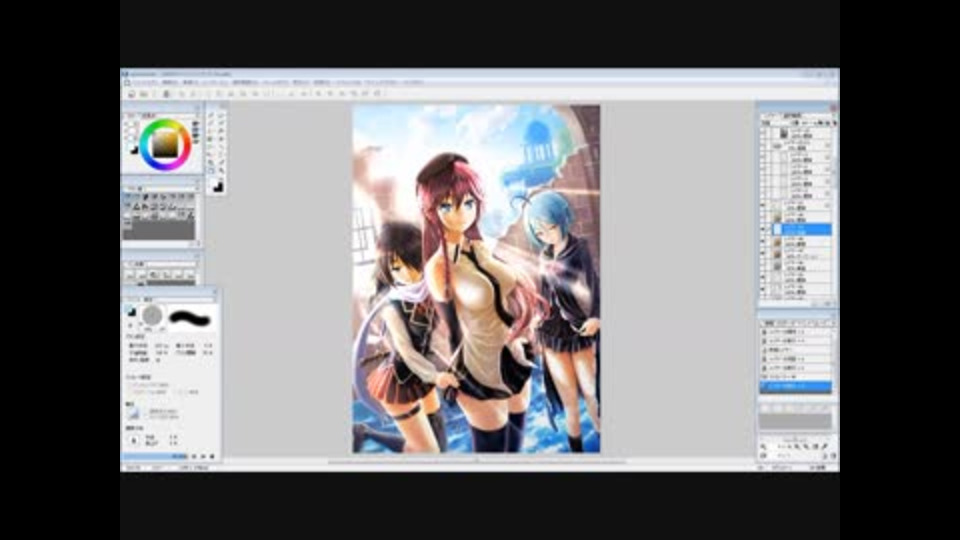Click the foreground/background color indicator below the tool strip
960x540 pixels.
217,187
